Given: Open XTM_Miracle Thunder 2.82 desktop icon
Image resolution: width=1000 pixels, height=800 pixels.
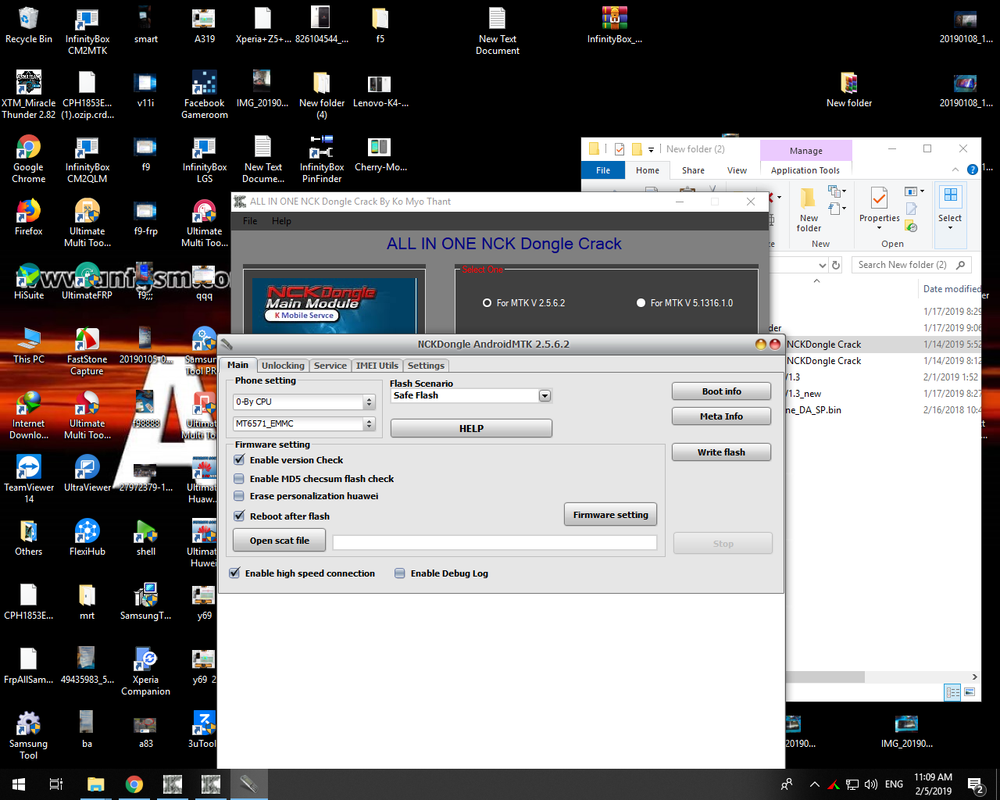Looking at the screenshot, I should (x=29, y=94).
